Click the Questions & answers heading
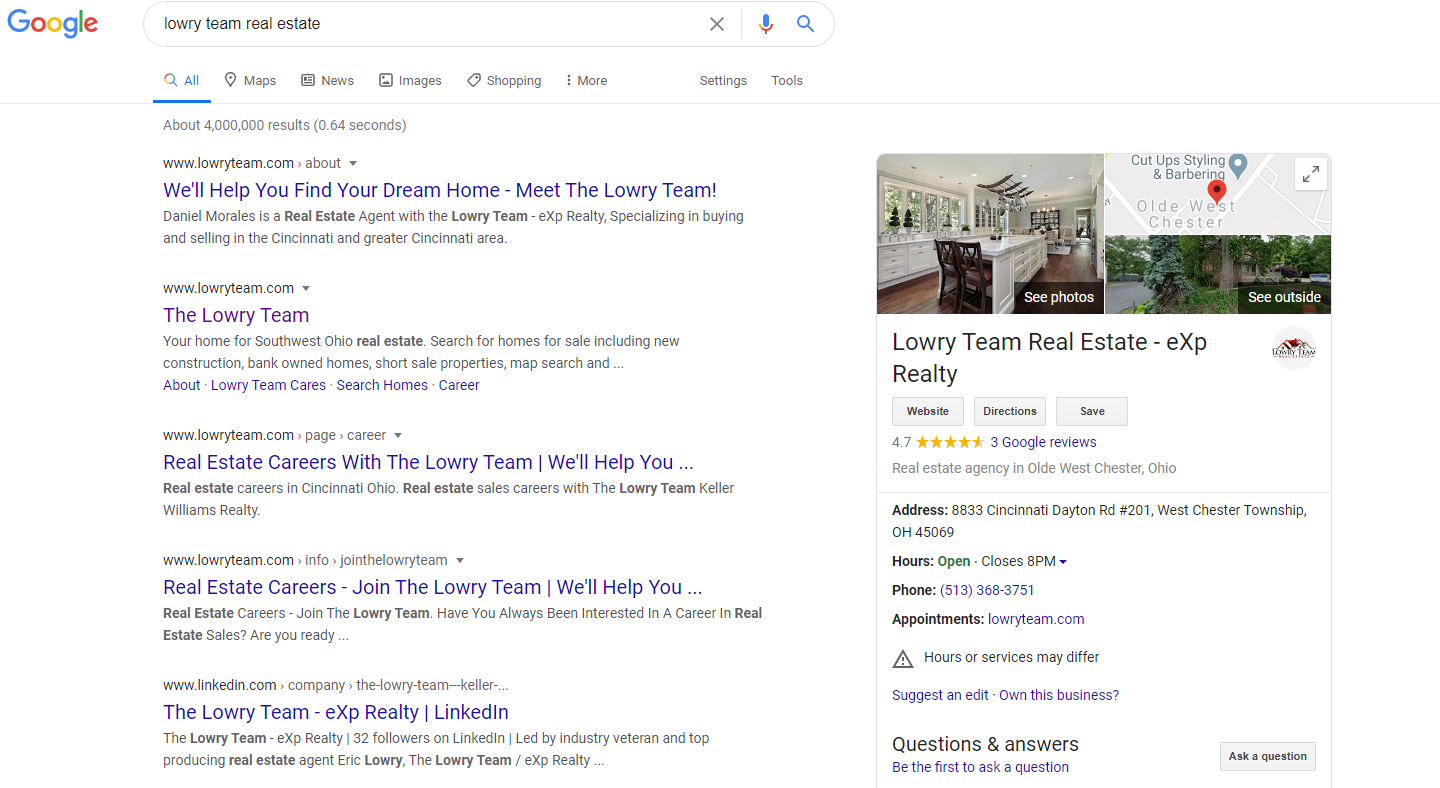1440x788 pixels. pyautogui.click(x=985, y=744)
